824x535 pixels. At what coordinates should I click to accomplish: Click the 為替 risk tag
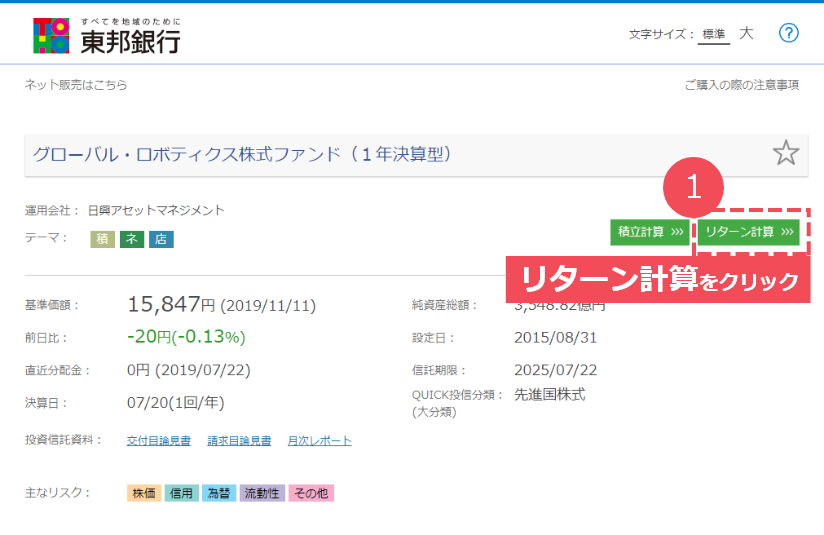pyautogui.click(x=219, y=493)
